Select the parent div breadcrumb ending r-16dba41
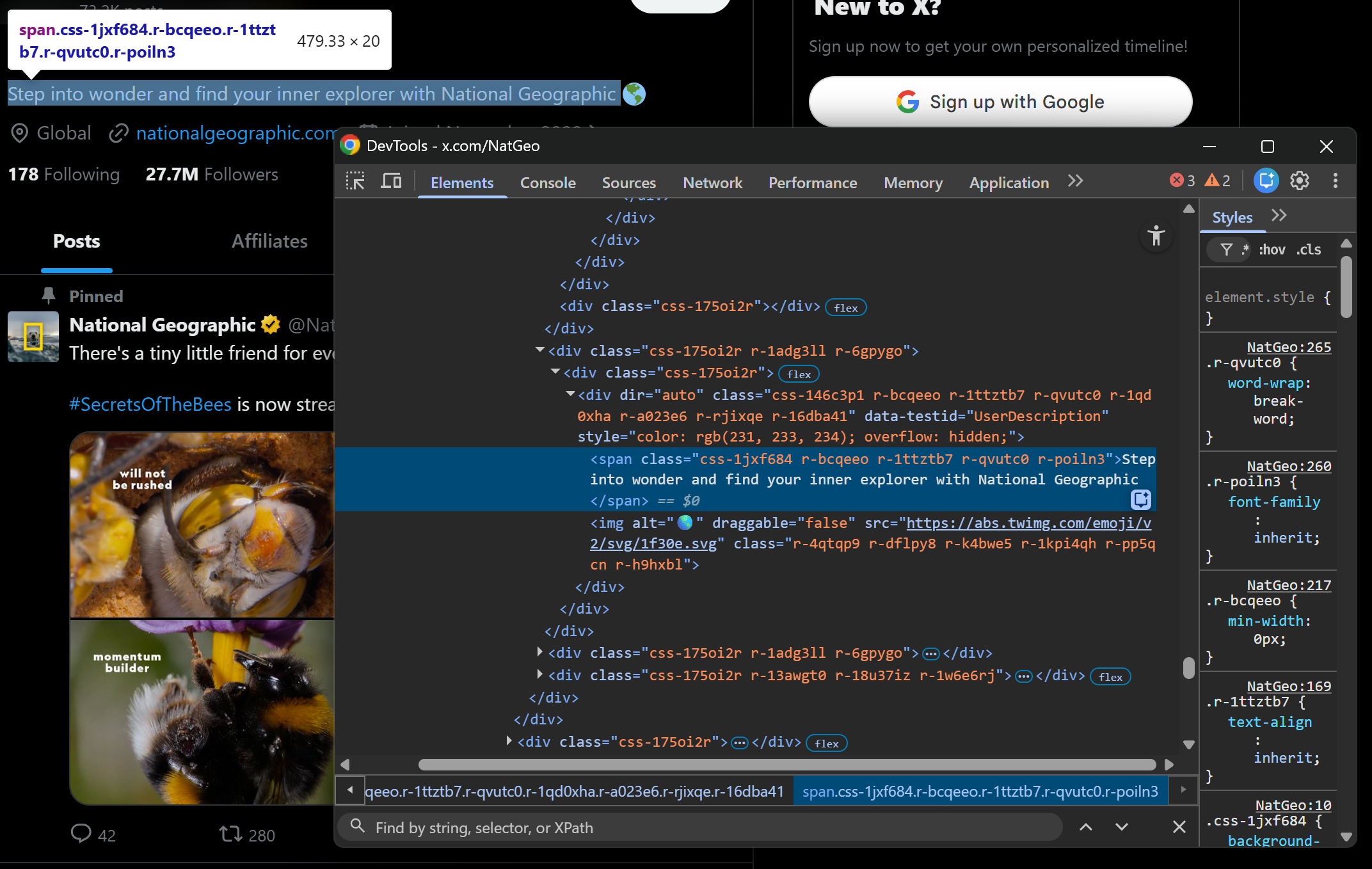The width and height of the screenshot is (1372, 869). tap(575, 792)
